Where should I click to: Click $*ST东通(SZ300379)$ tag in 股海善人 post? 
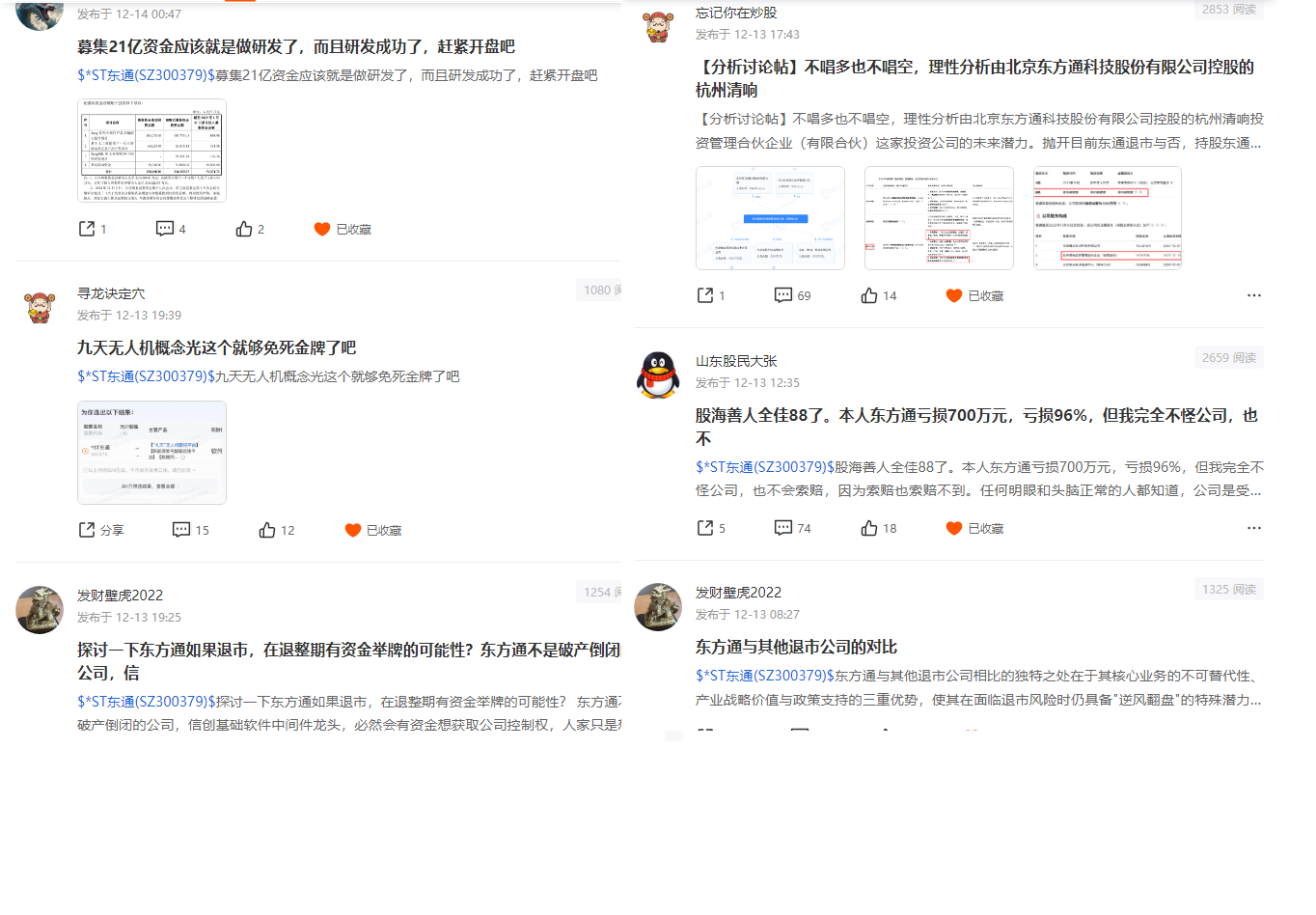click(x=765, y=467)
